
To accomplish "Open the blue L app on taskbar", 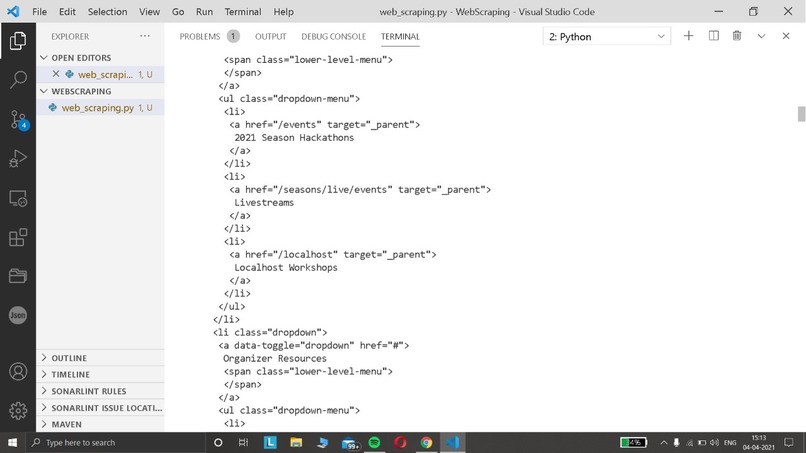I will point(270,442).
